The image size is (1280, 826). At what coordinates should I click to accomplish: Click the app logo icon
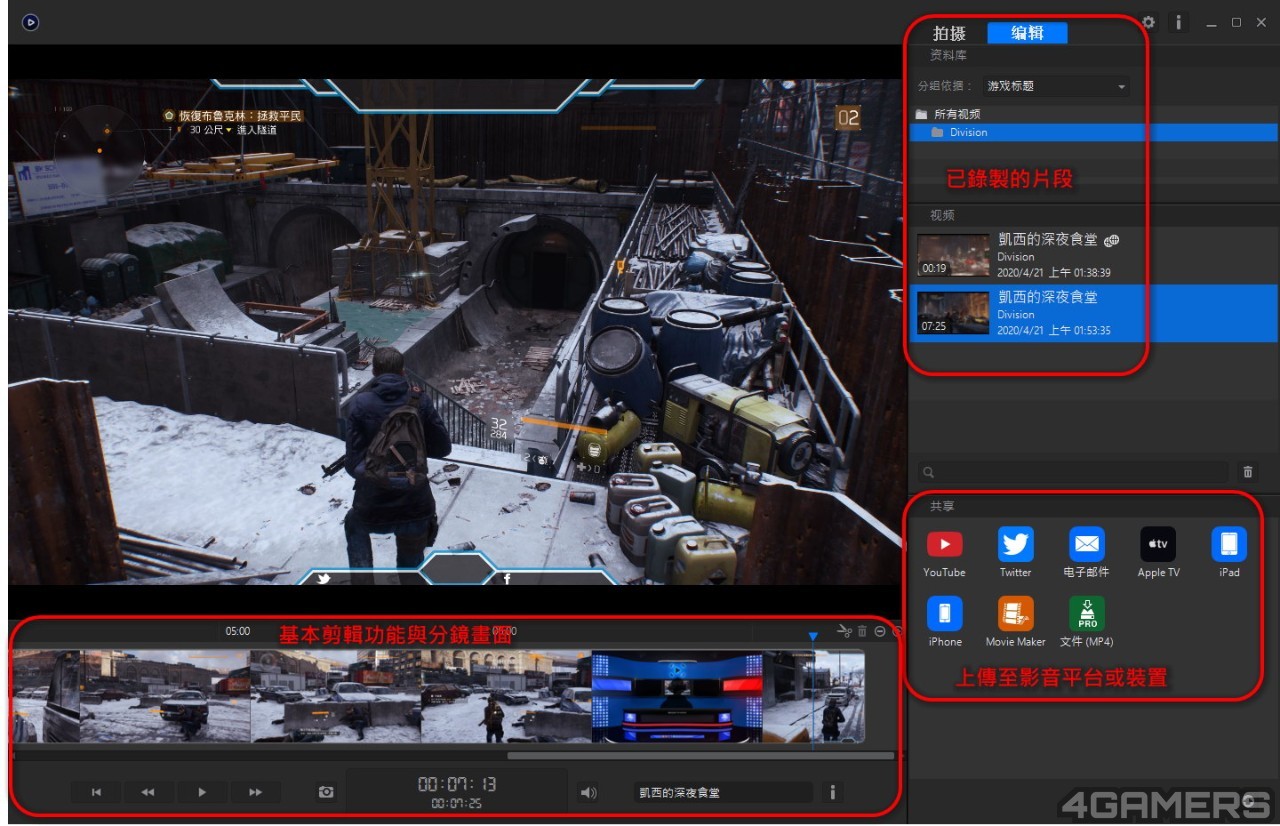pos(30,22)
